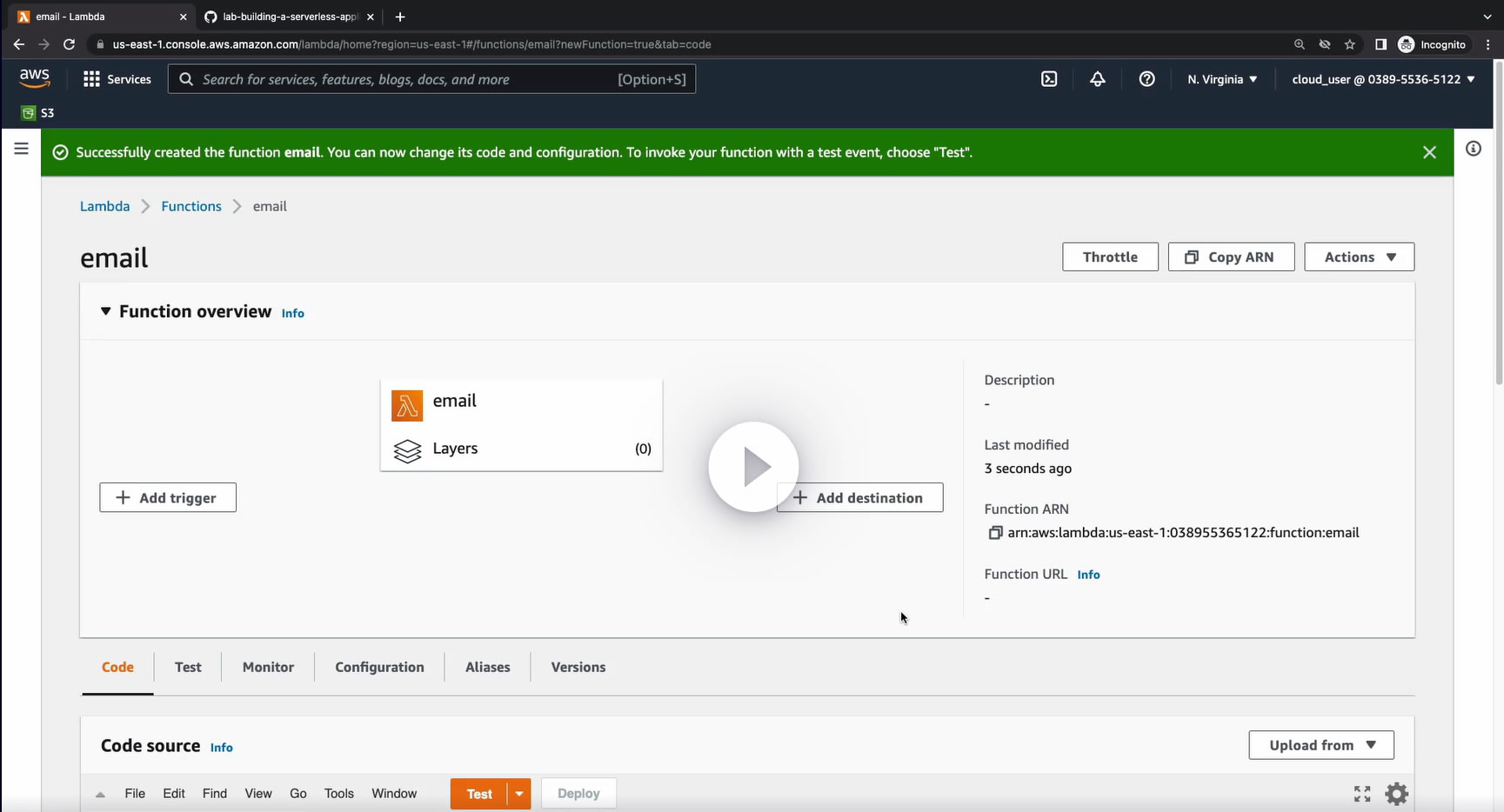Open Info link next to Code source
The width and height of the screenshot is (1504, 812).
(222, 748)
